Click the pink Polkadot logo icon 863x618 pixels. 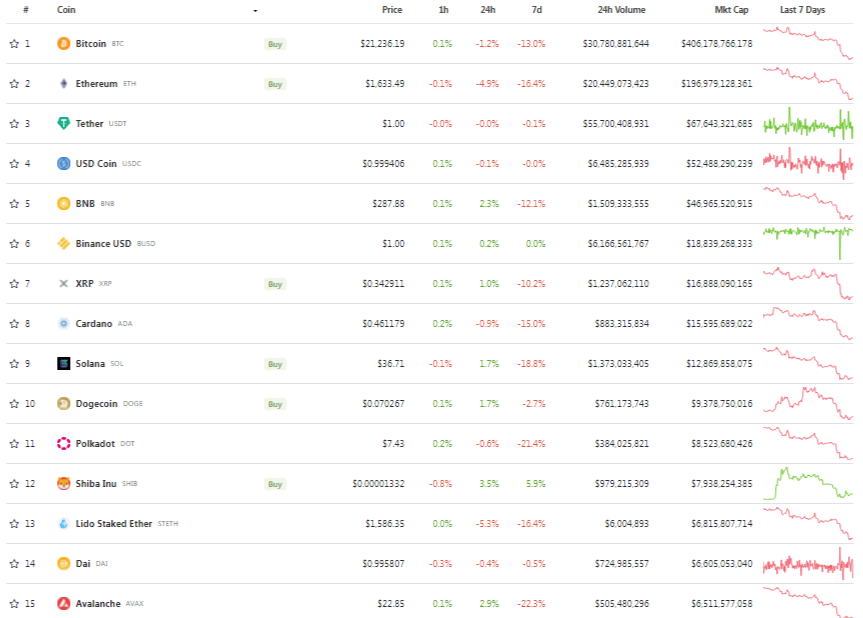pyautogui.click(x=64, y=444)
